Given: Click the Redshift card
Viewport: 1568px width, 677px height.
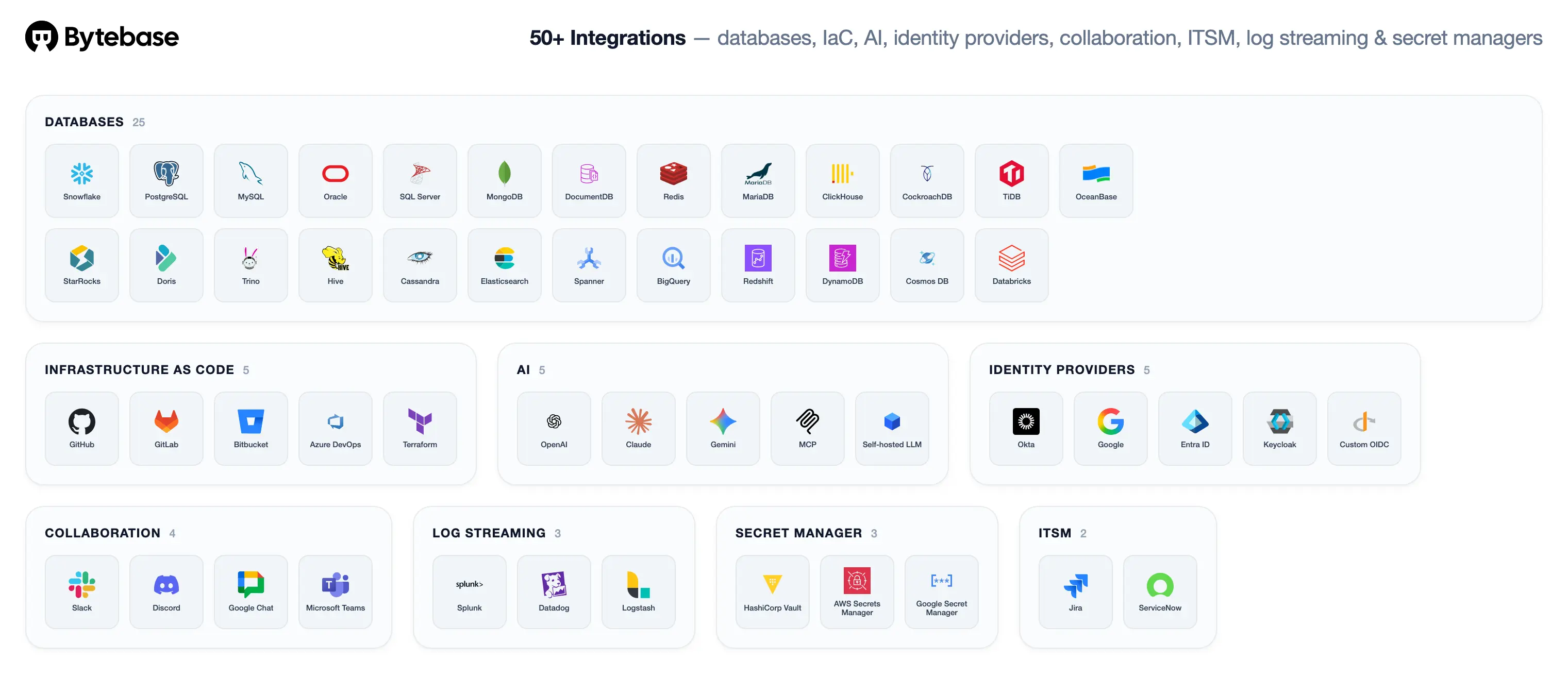Looking at the screenshot, I should [758, 265].
